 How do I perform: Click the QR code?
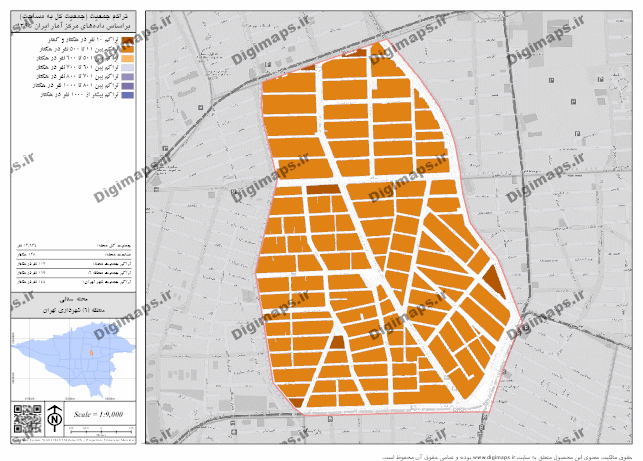27,419
